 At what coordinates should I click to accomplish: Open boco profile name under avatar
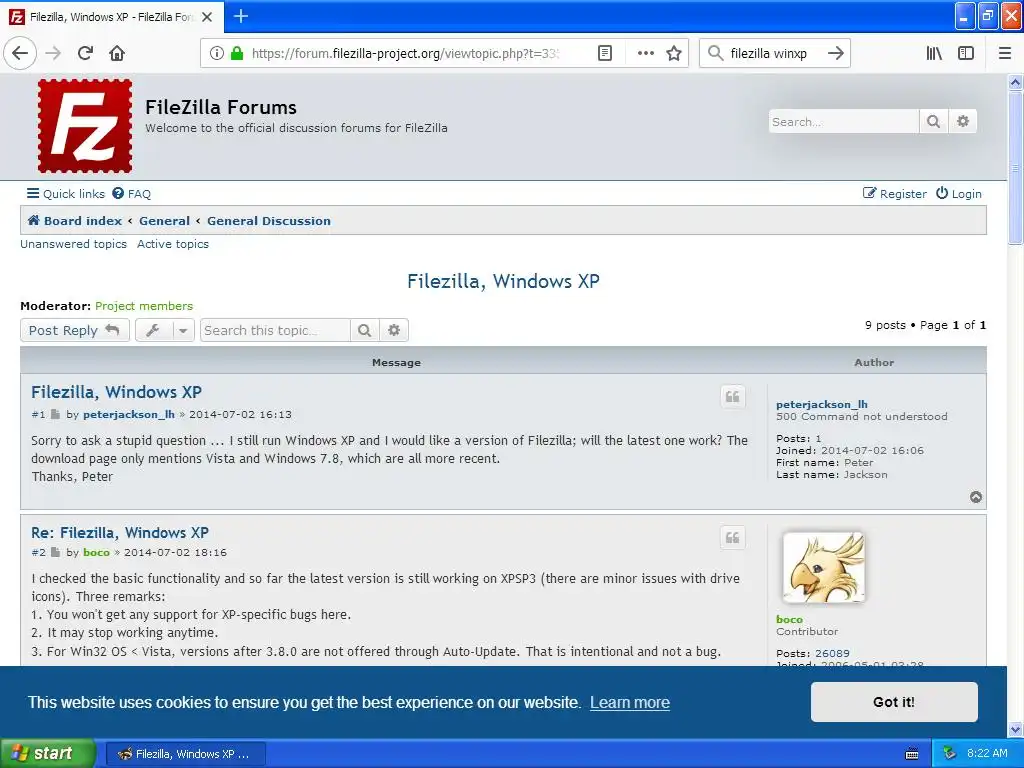tap(789, 619)
